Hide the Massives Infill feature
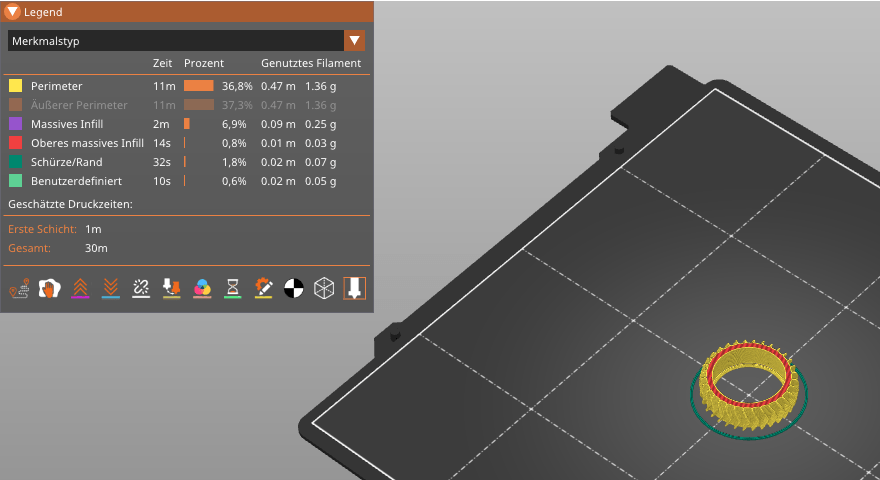This screenshot has height=480, width=880. (x=69, y=124)
